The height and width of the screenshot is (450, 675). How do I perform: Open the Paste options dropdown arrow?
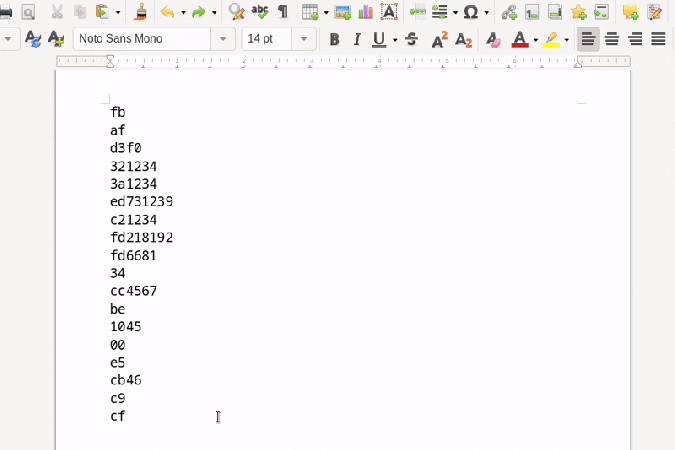click(x=118, y=13)
